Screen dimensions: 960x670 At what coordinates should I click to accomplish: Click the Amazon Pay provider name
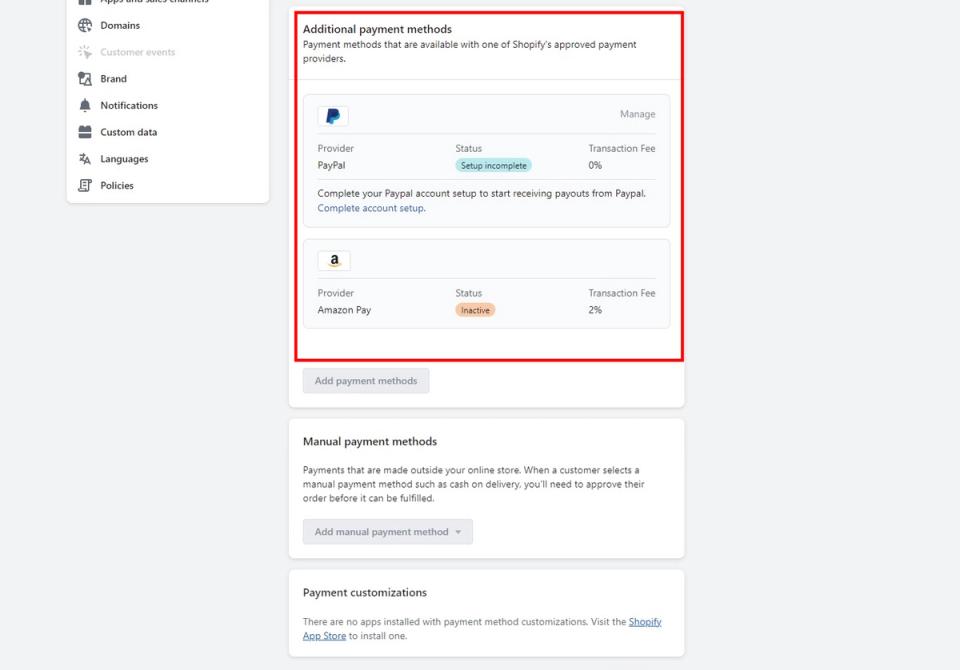click(344, 310)
